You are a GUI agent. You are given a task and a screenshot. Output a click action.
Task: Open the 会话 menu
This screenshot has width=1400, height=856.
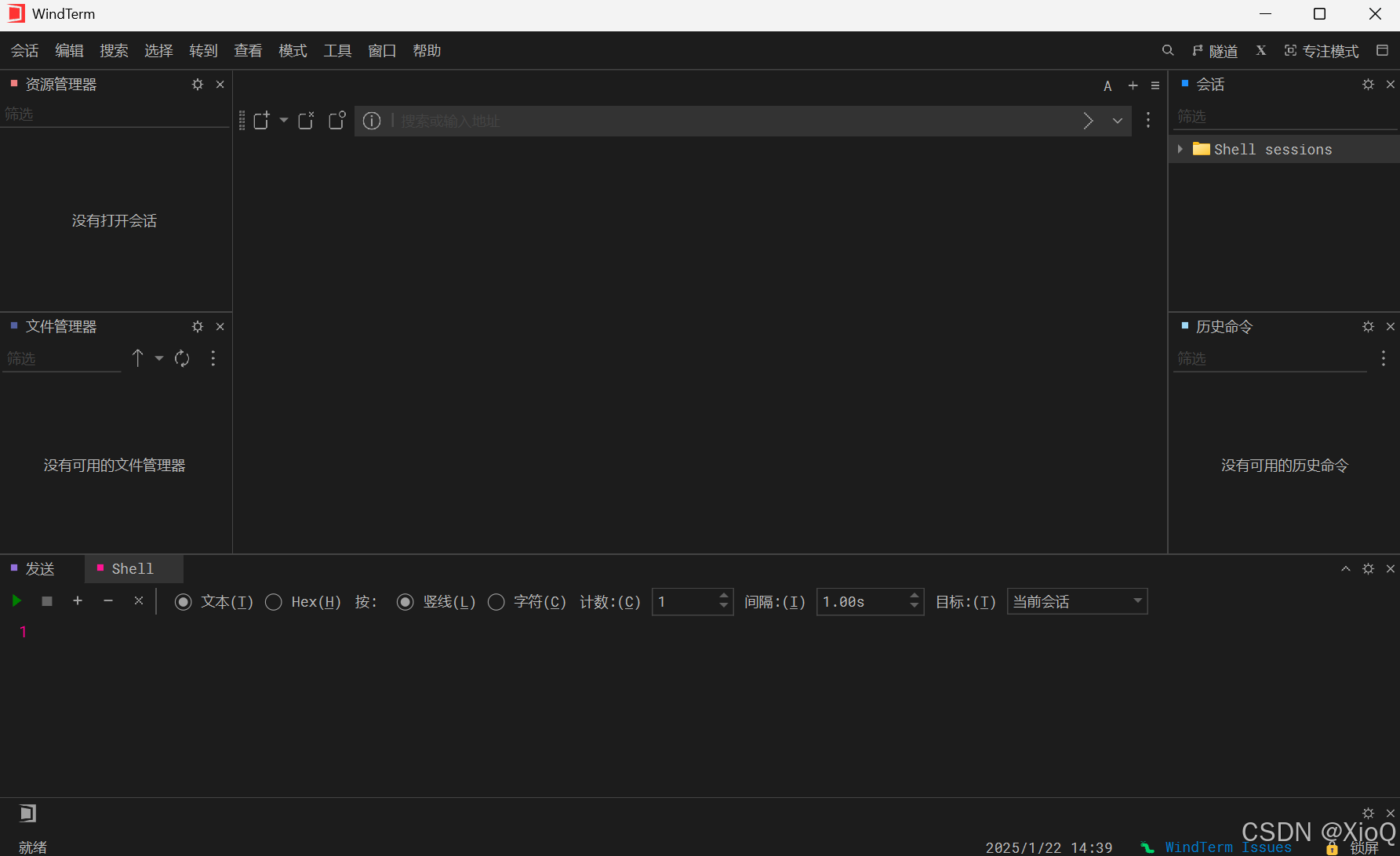click(24, 51)
